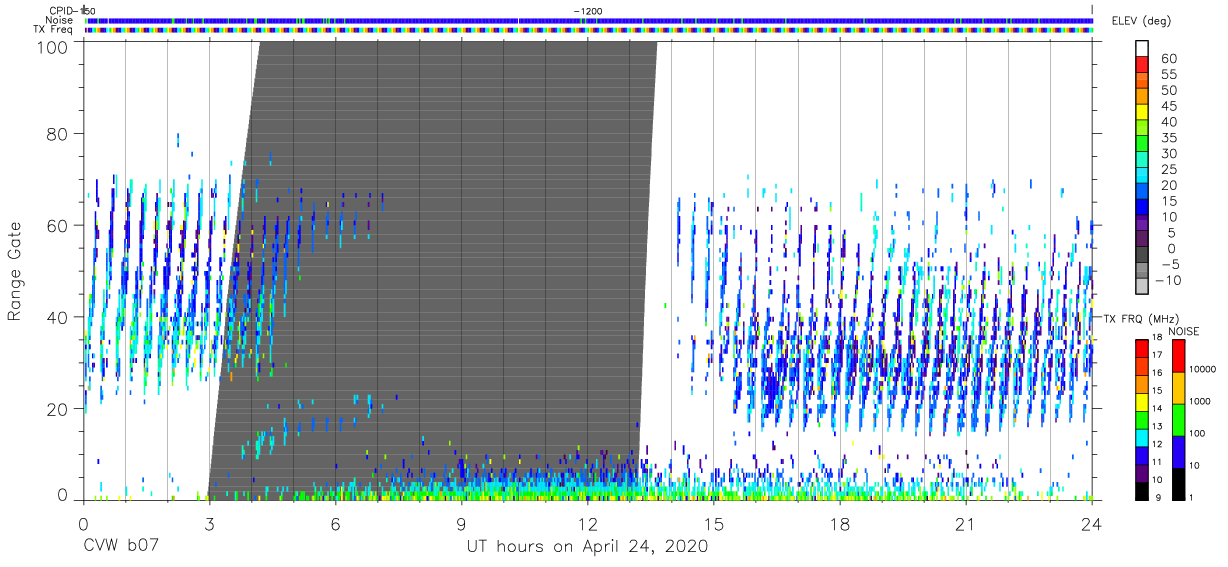Click the multicolored TX Freq strip above the plot
The width and height of the screenshot is (1228, 567).
click(x=588, y=30)
